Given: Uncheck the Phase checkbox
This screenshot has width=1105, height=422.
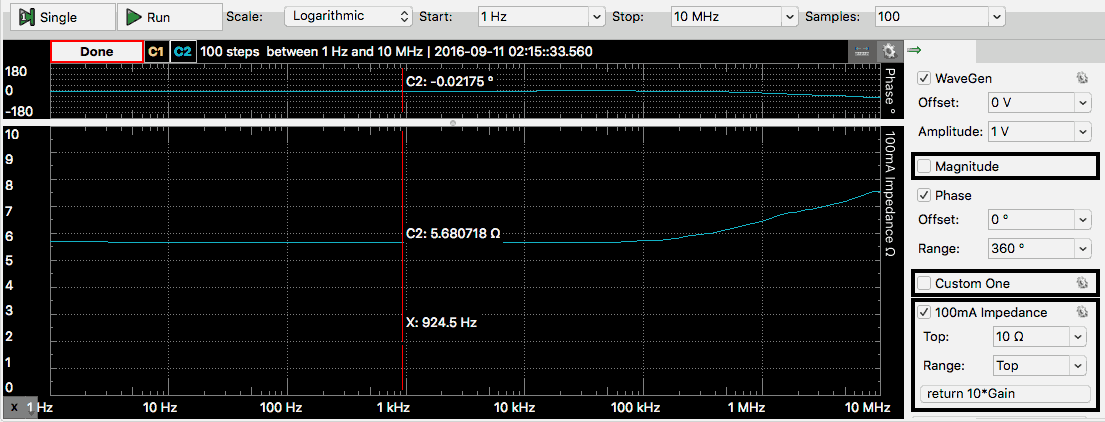Looking at the screenshot, I should tap(925, 195).
